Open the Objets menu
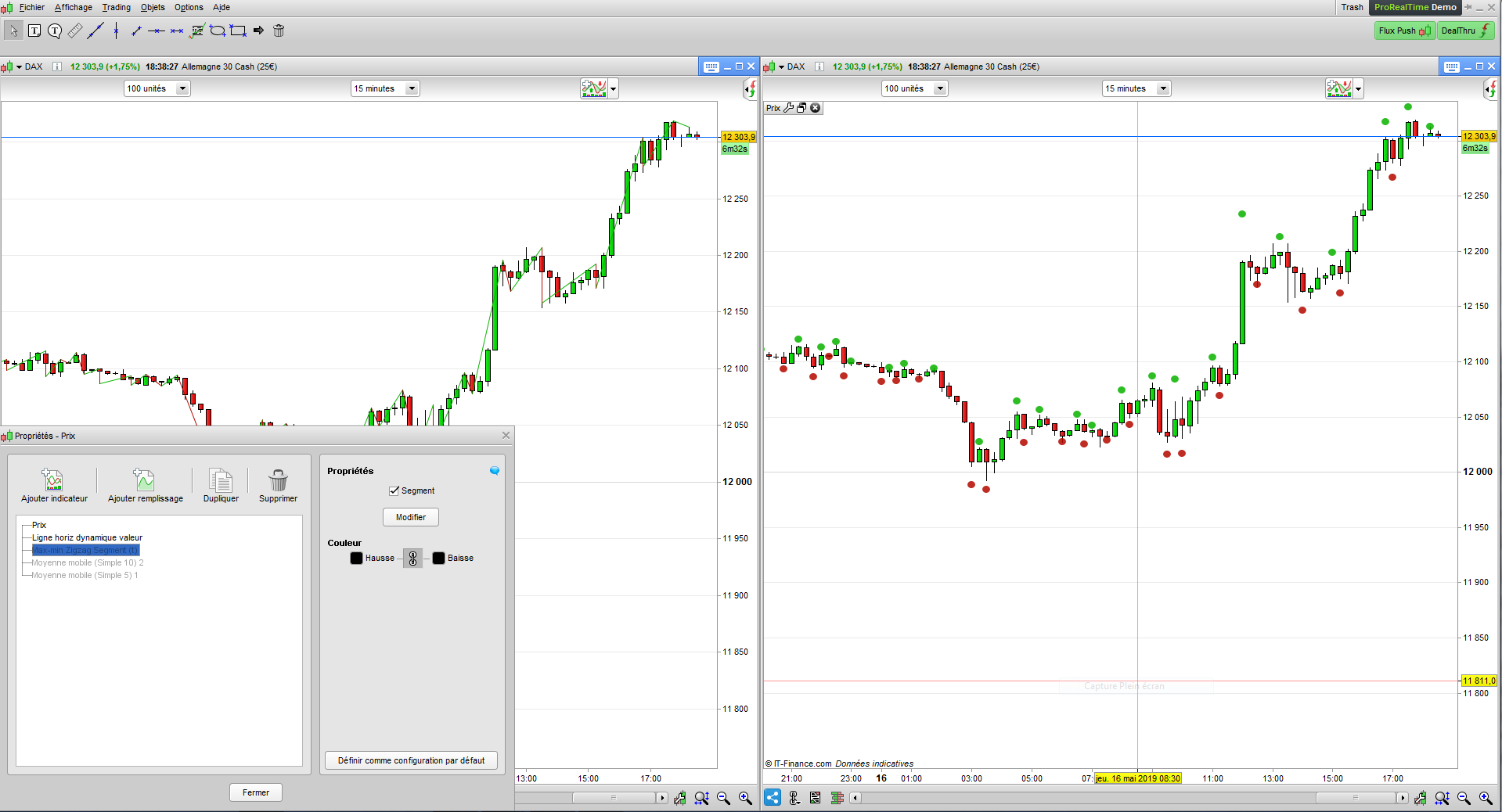The image size is (1502, 812). pos(153,7)
